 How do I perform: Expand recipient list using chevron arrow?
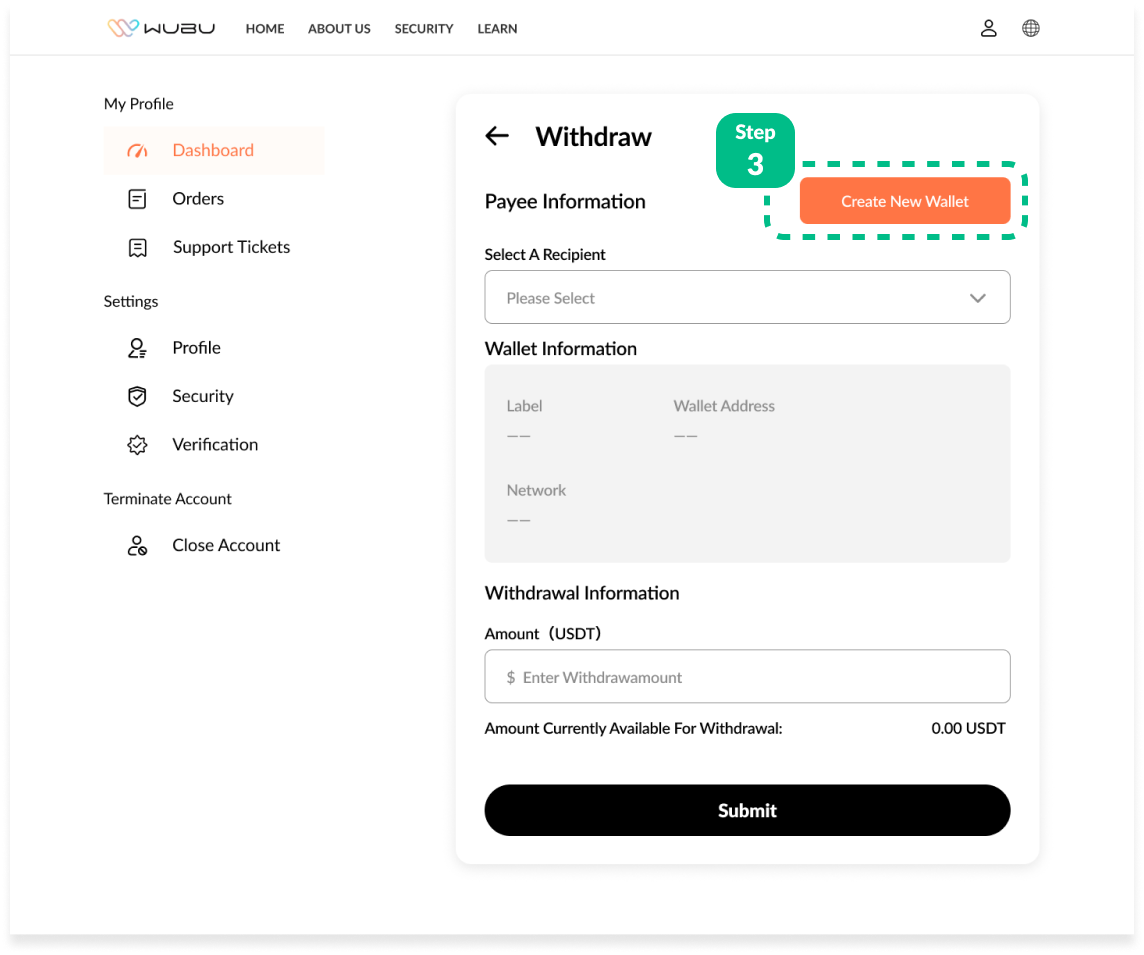tap(977, 298)
